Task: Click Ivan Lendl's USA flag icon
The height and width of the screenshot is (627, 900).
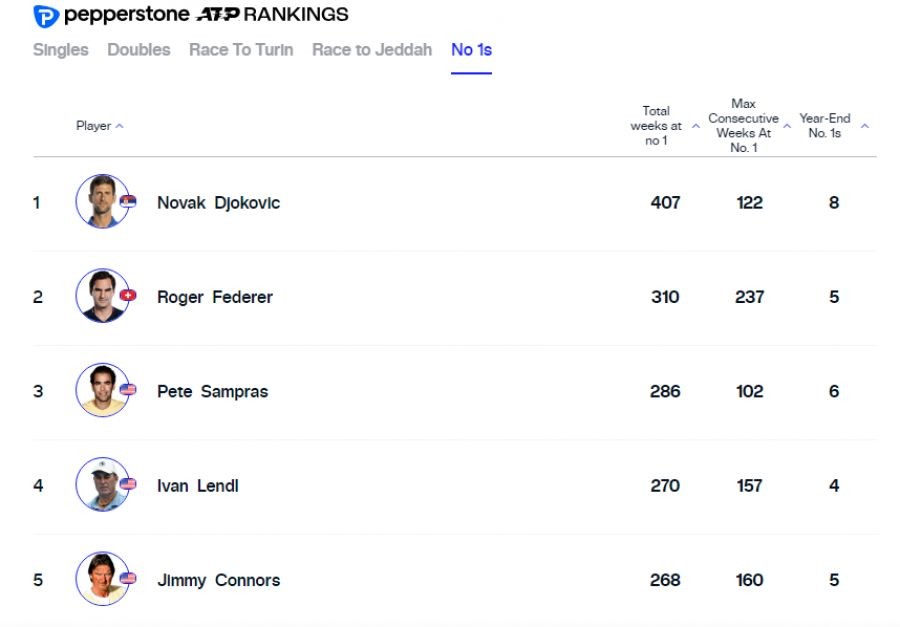Action: [x=128, y=484]
